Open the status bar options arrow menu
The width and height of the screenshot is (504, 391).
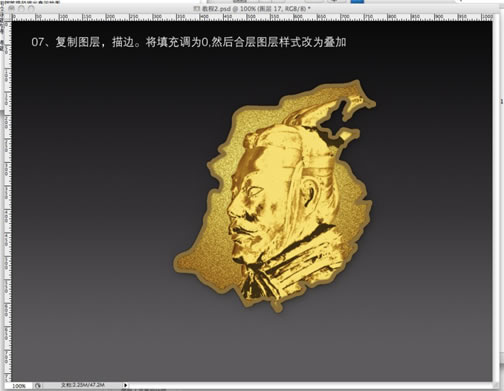(125, 385)
